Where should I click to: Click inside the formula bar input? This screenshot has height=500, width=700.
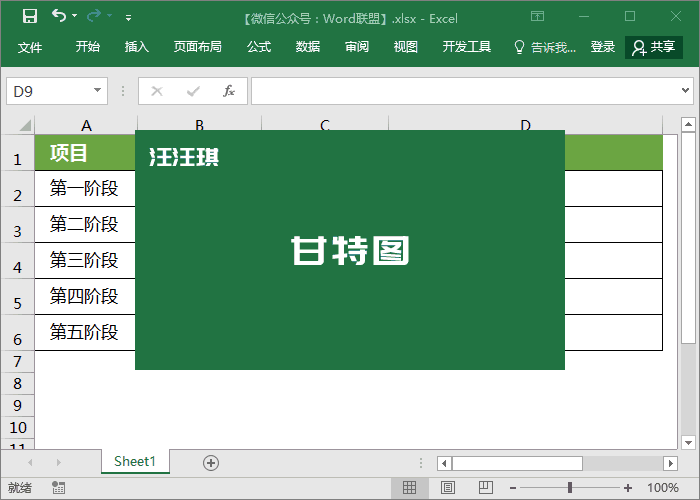point(465,92)
